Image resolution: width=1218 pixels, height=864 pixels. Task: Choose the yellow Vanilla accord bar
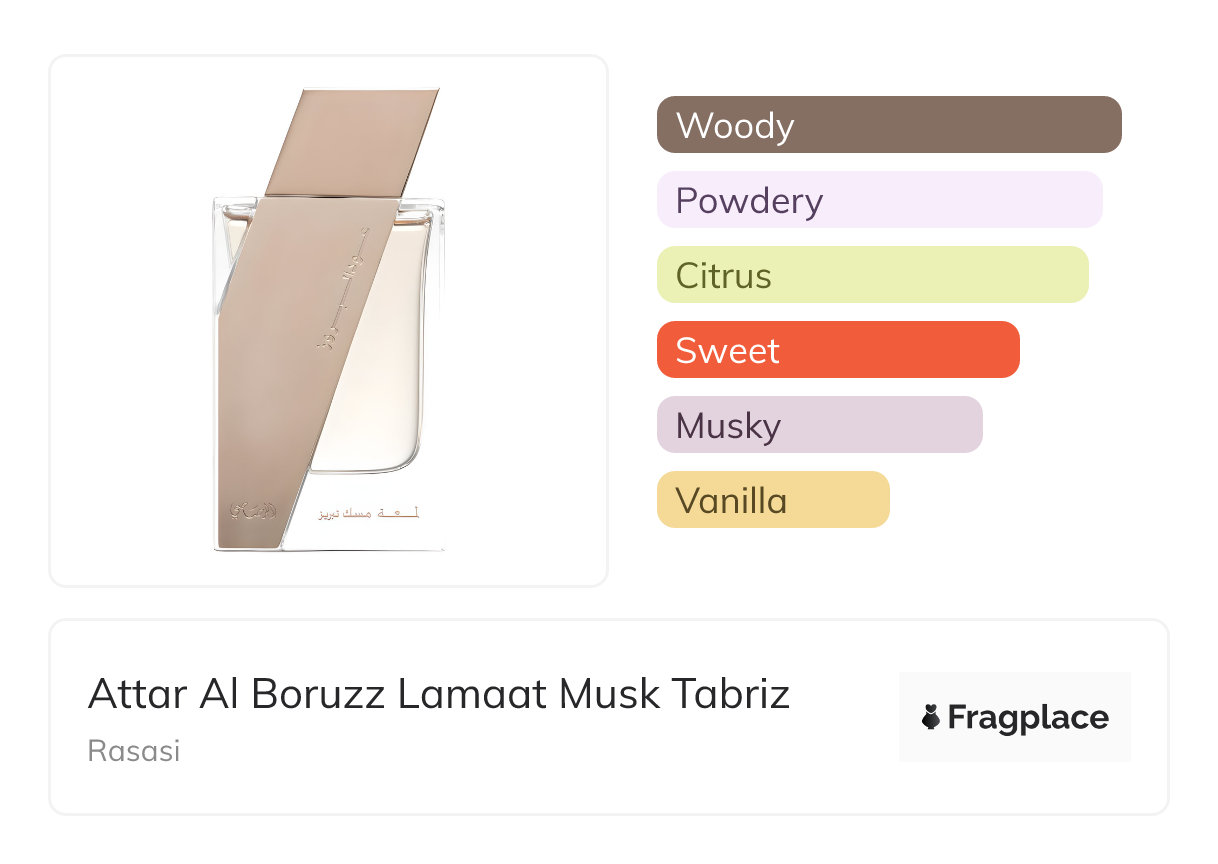(x=773, y=500)
